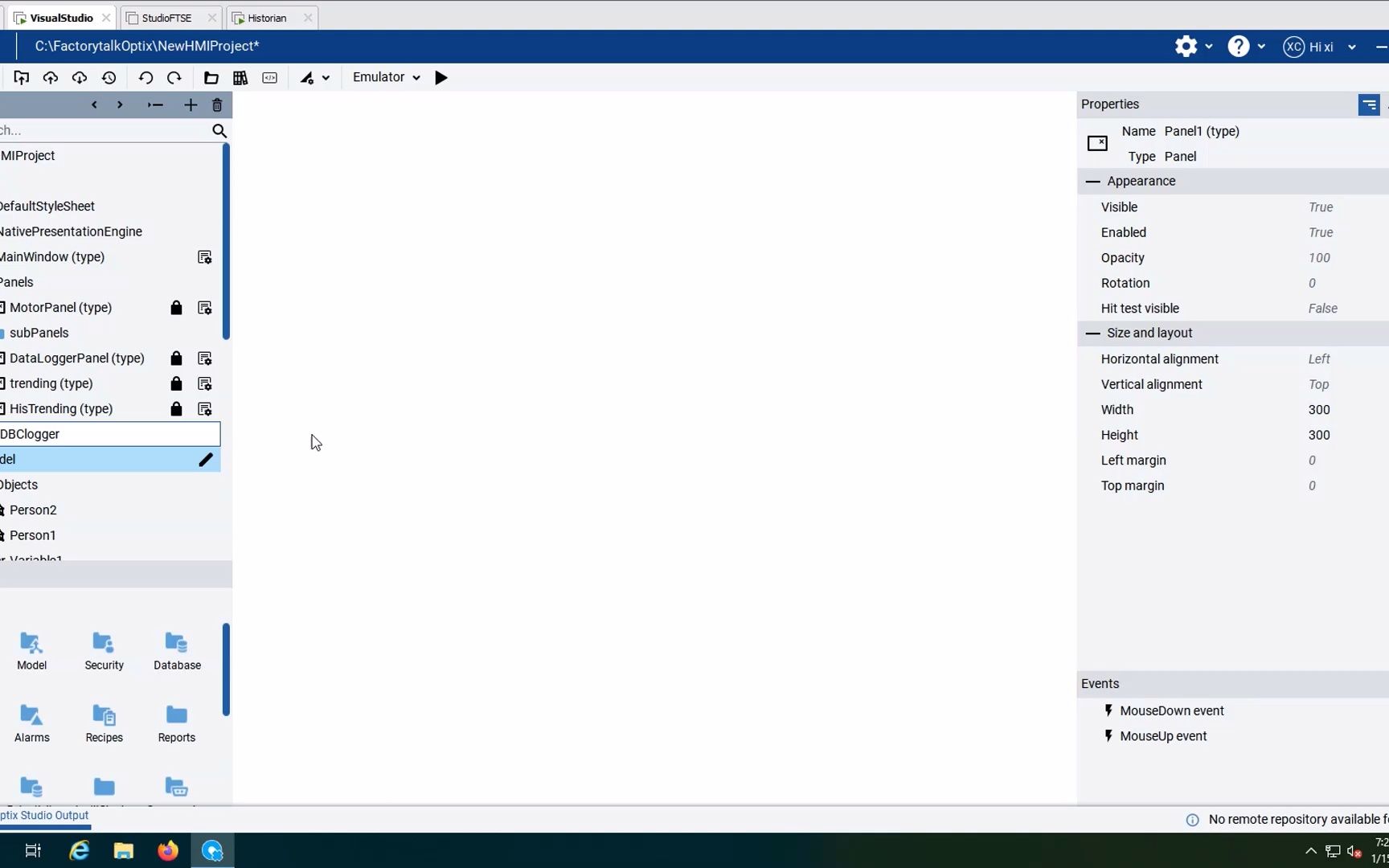Redo the last action

[174, 78]
